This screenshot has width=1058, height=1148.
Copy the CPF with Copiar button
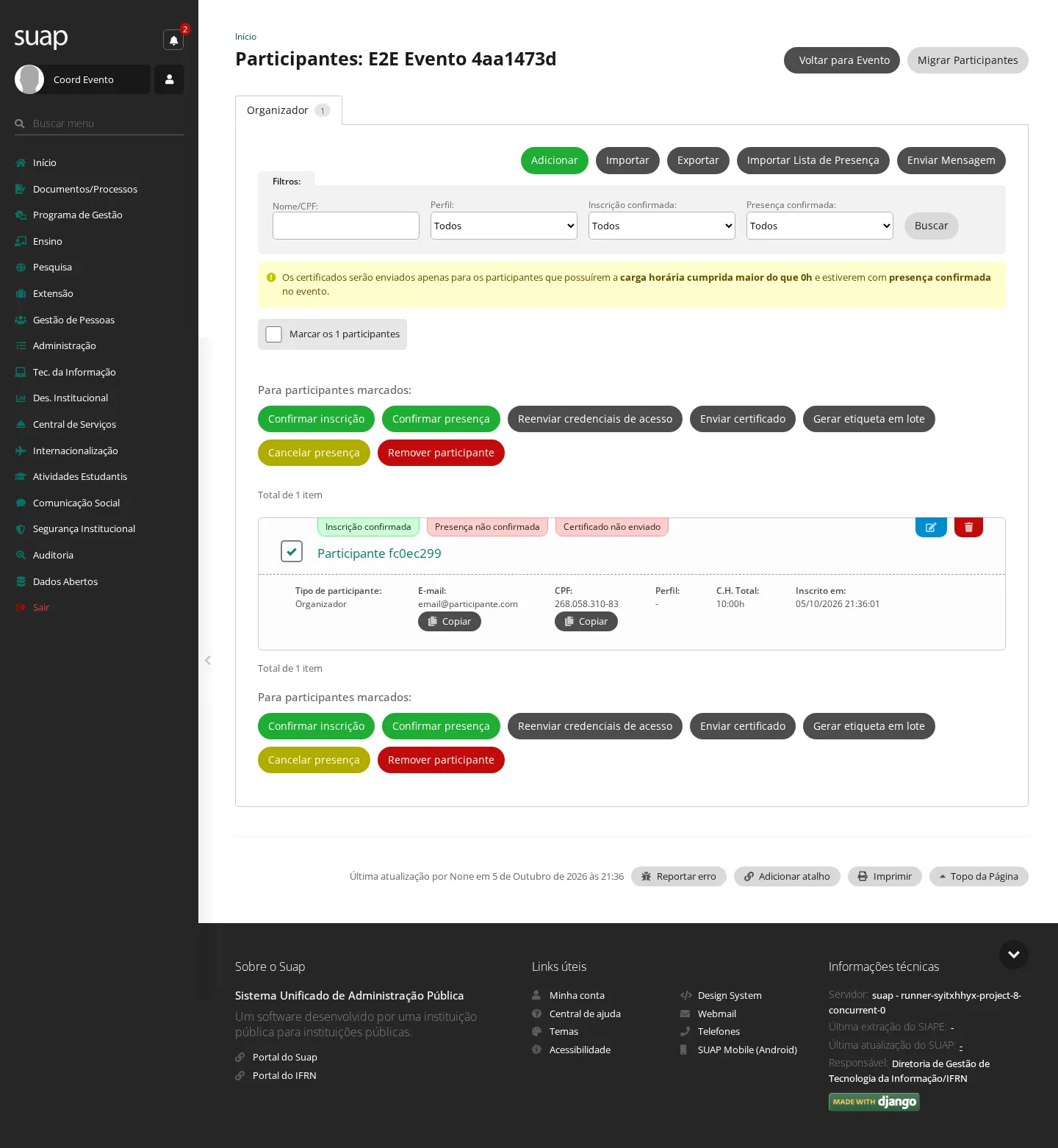point(586,622)
